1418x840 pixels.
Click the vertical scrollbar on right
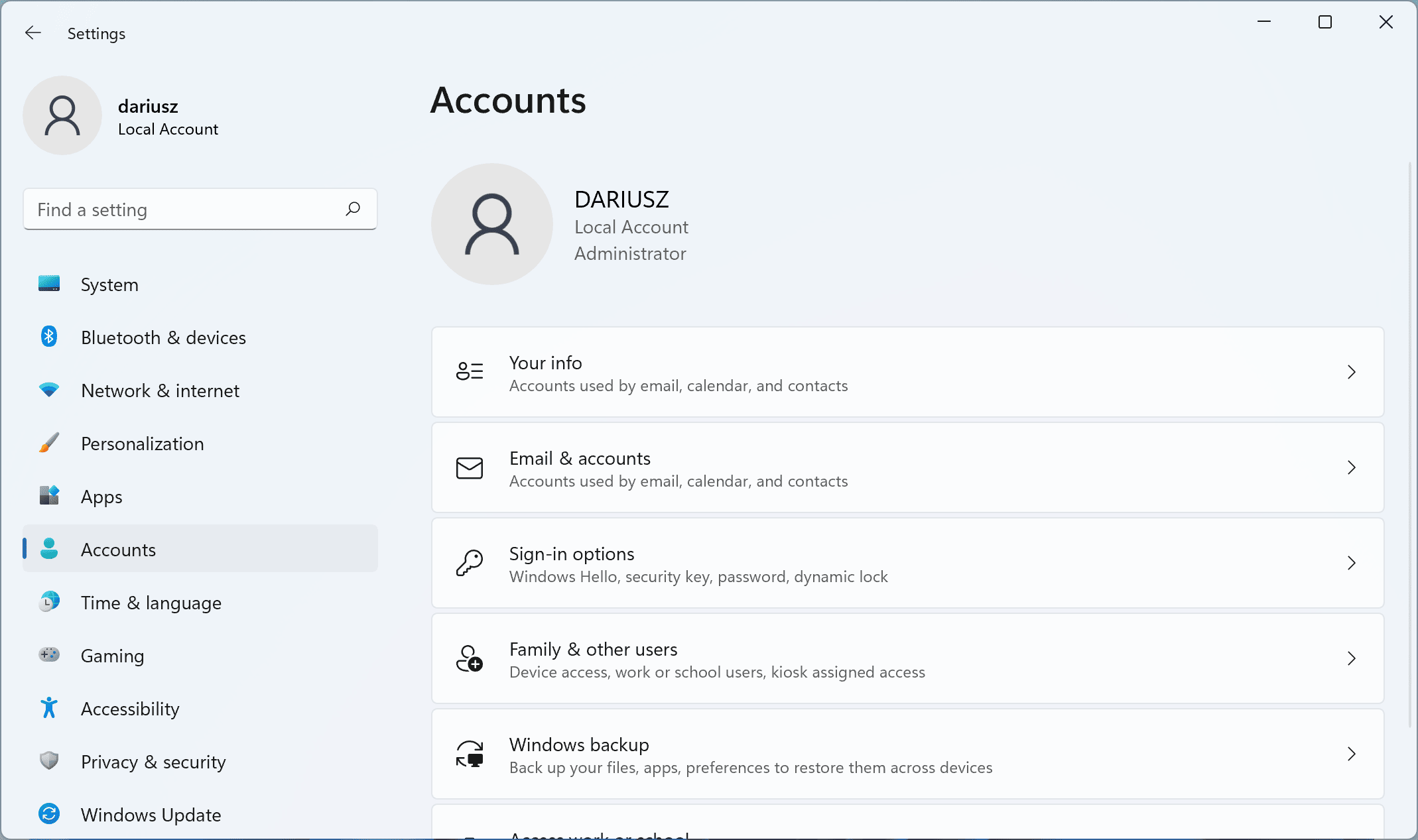click(x=1410, y=444)
